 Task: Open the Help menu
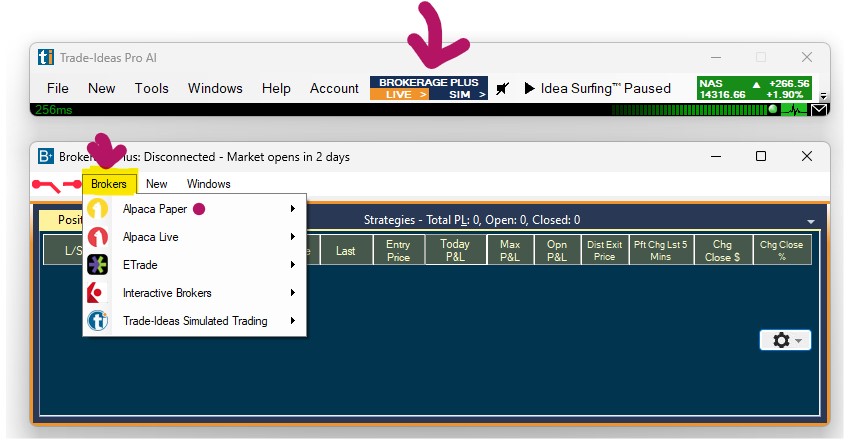coord(276,88)
